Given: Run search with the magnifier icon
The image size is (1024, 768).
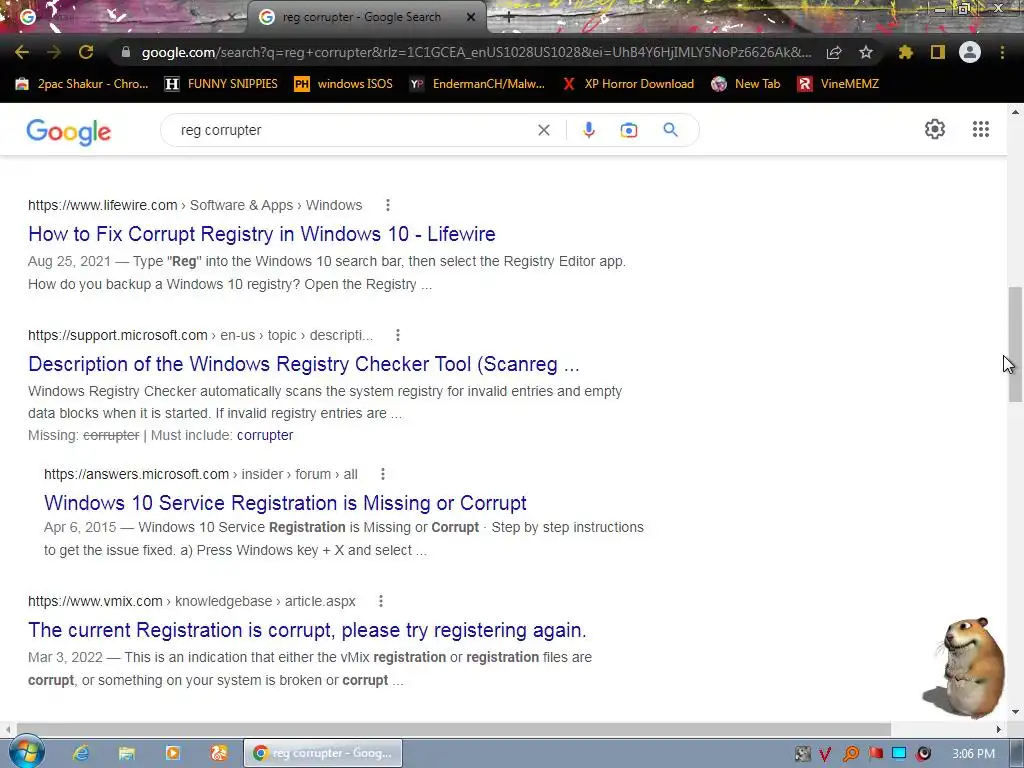Looking at the screenshot, I should [670, 130].
